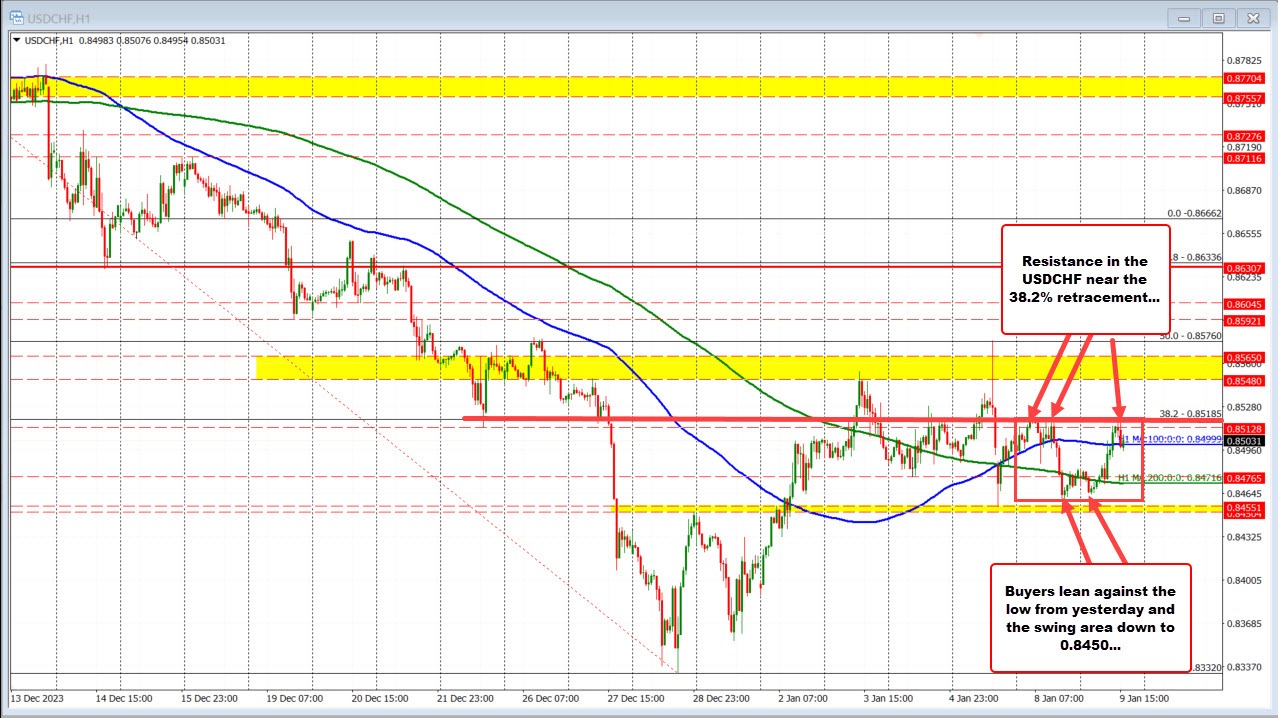Viewport: 1278px width, 718px height.
Task: Select the 0.86307 red price marker
Action: (1243, 267)
